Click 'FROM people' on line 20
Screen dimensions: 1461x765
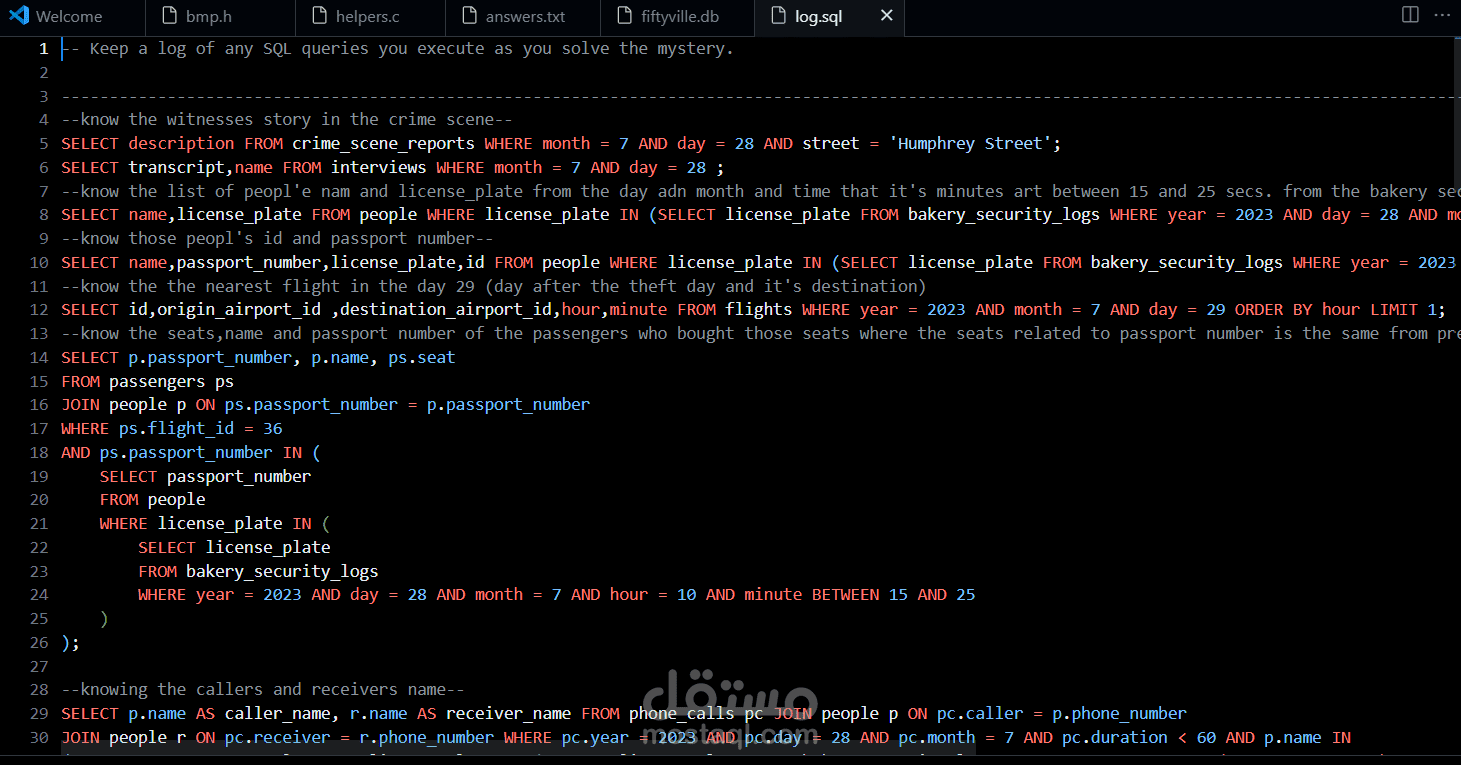(152, 499)
